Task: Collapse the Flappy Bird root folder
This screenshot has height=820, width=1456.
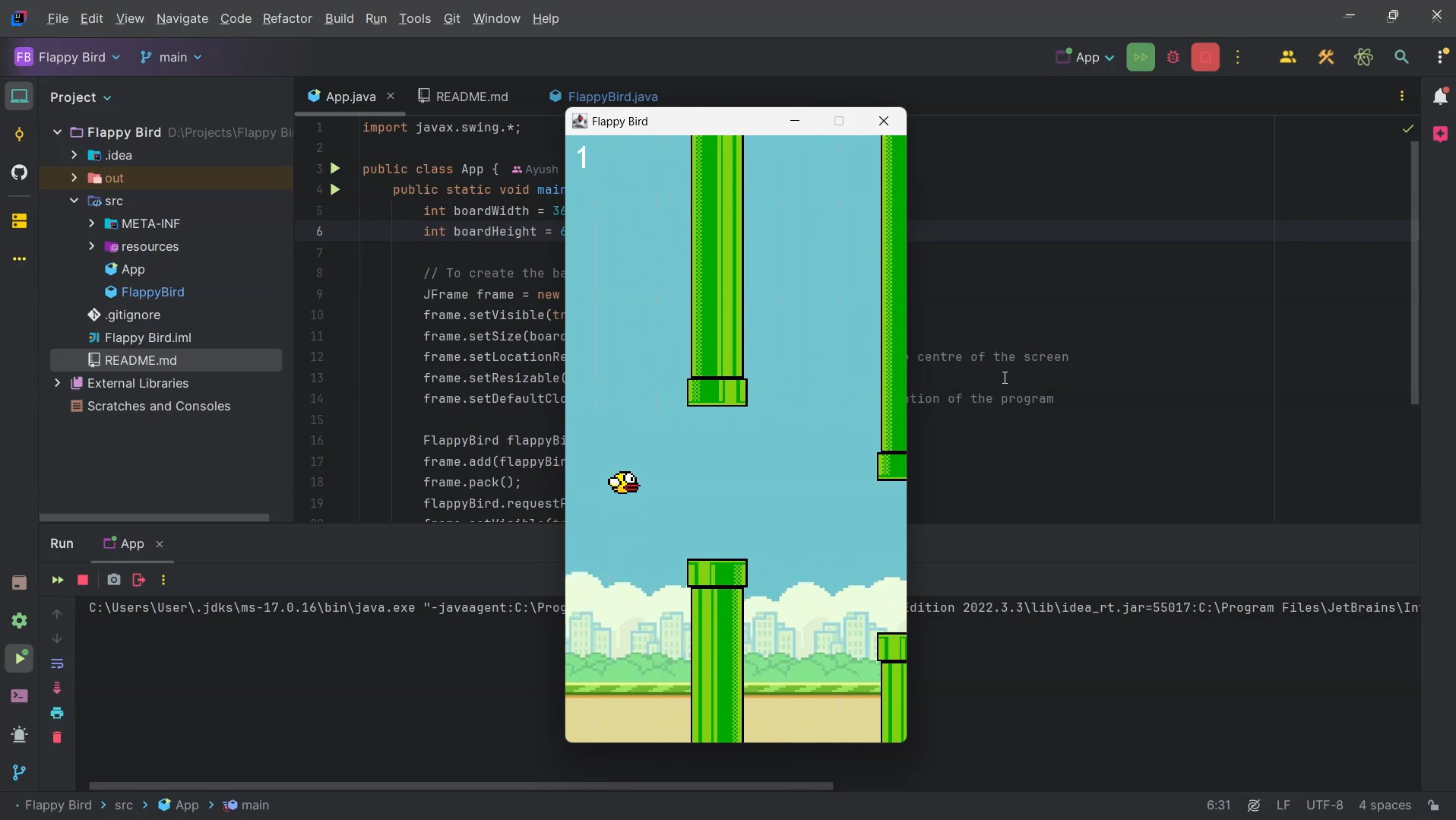Action: pos(57,132)
